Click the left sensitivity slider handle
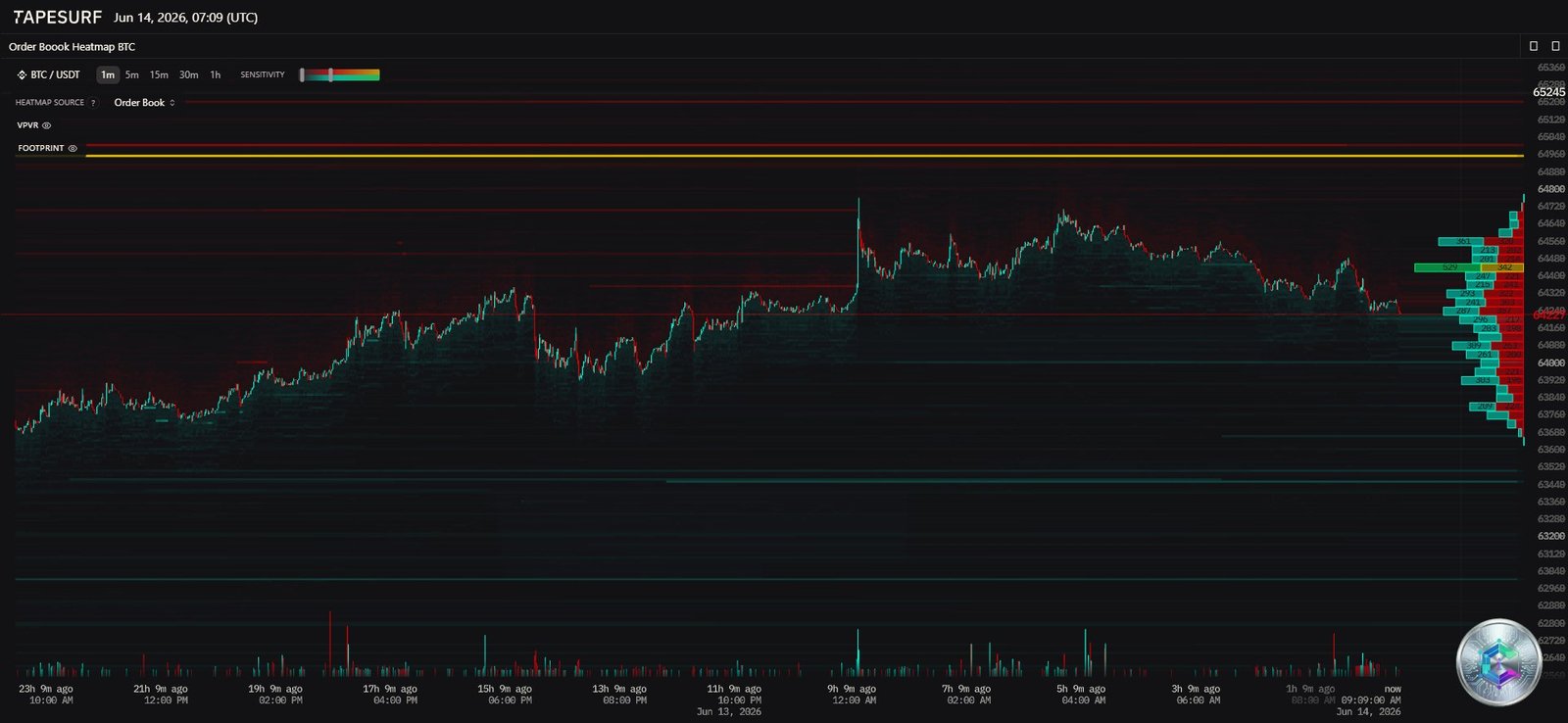Image resolution: width=1568 pixels, height=723 pixels. (302, 74)
